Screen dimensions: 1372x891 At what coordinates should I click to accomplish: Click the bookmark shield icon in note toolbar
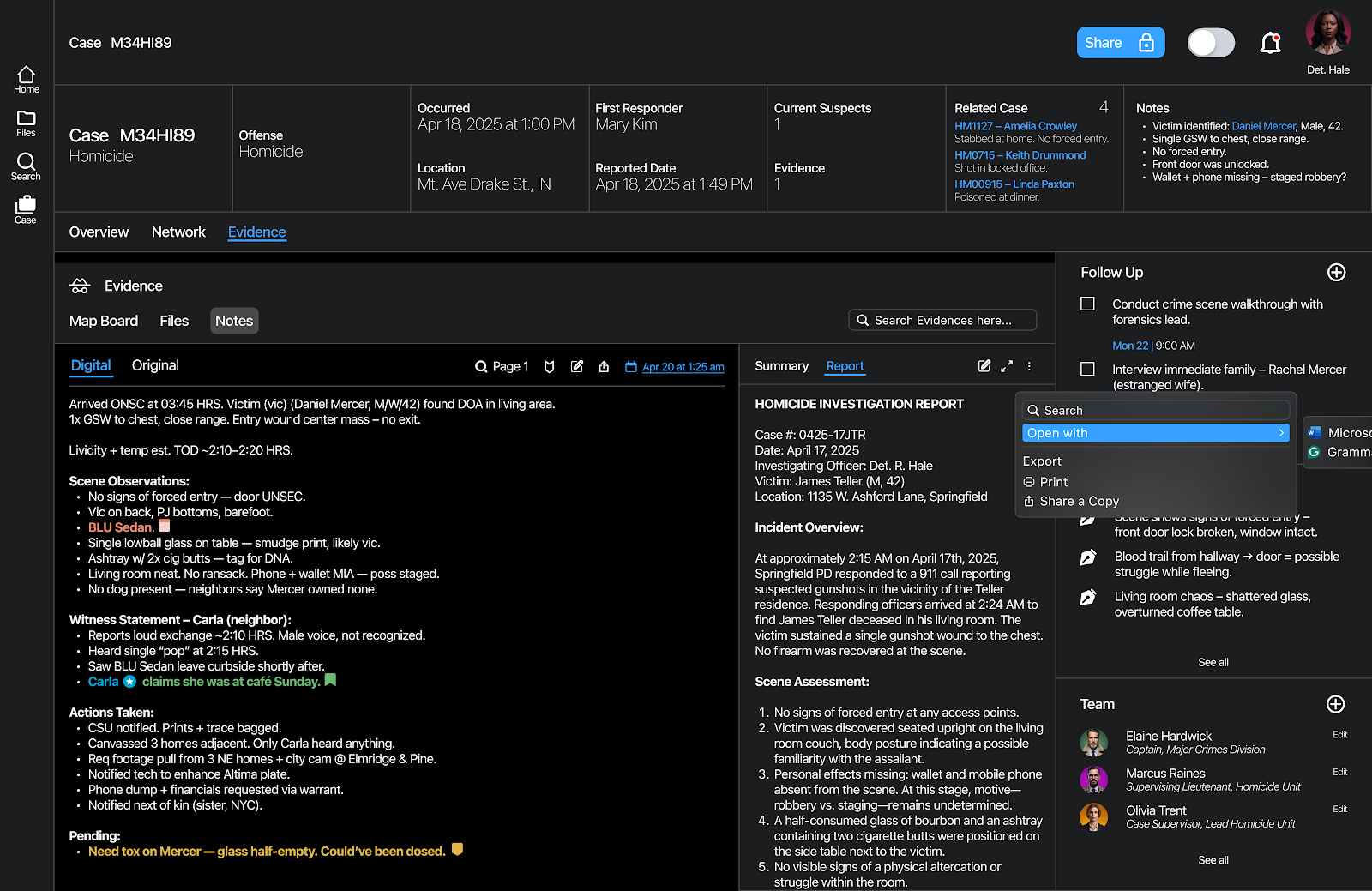pyautogui.click(x=550, y=367)
